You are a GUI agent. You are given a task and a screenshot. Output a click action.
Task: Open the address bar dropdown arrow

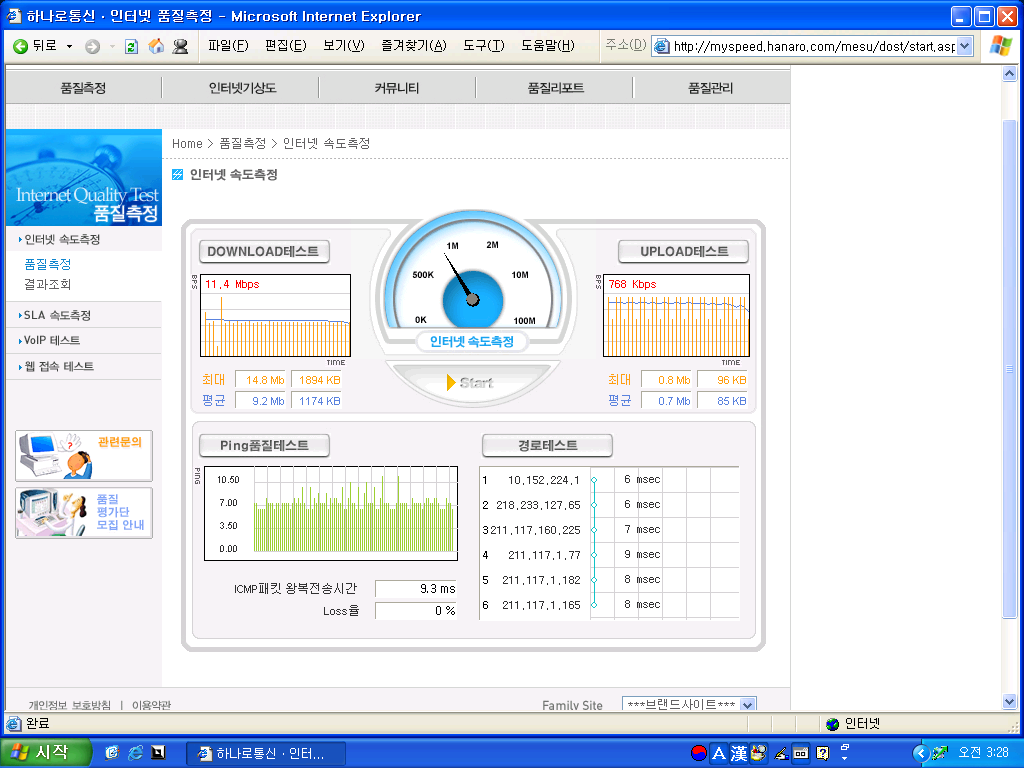coord(965,46)
